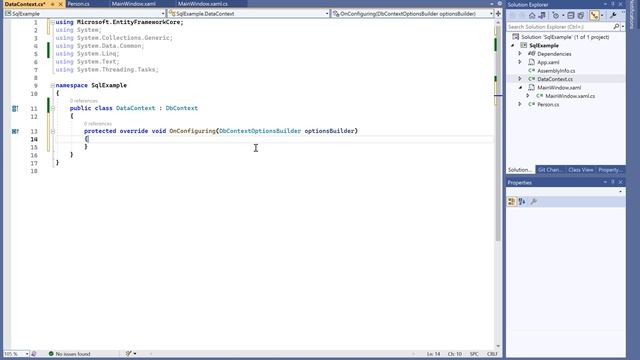
Task: Click DbContextOptionsBuilder parameter type
Action: pyautogui.click(x=260, y=131)
